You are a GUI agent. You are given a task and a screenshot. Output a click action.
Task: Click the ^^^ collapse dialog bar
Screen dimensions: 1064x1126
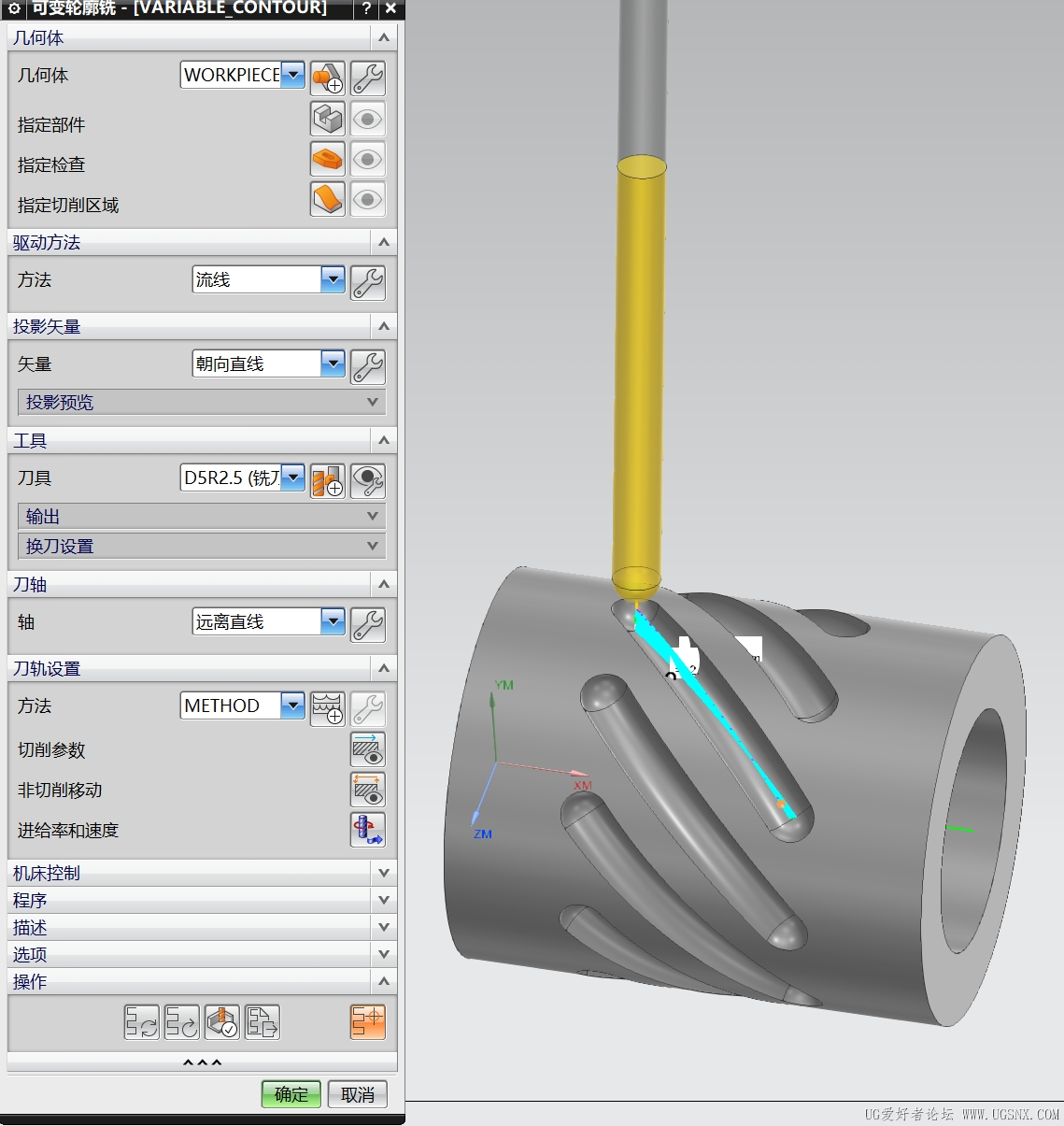tap(202, 1063)
